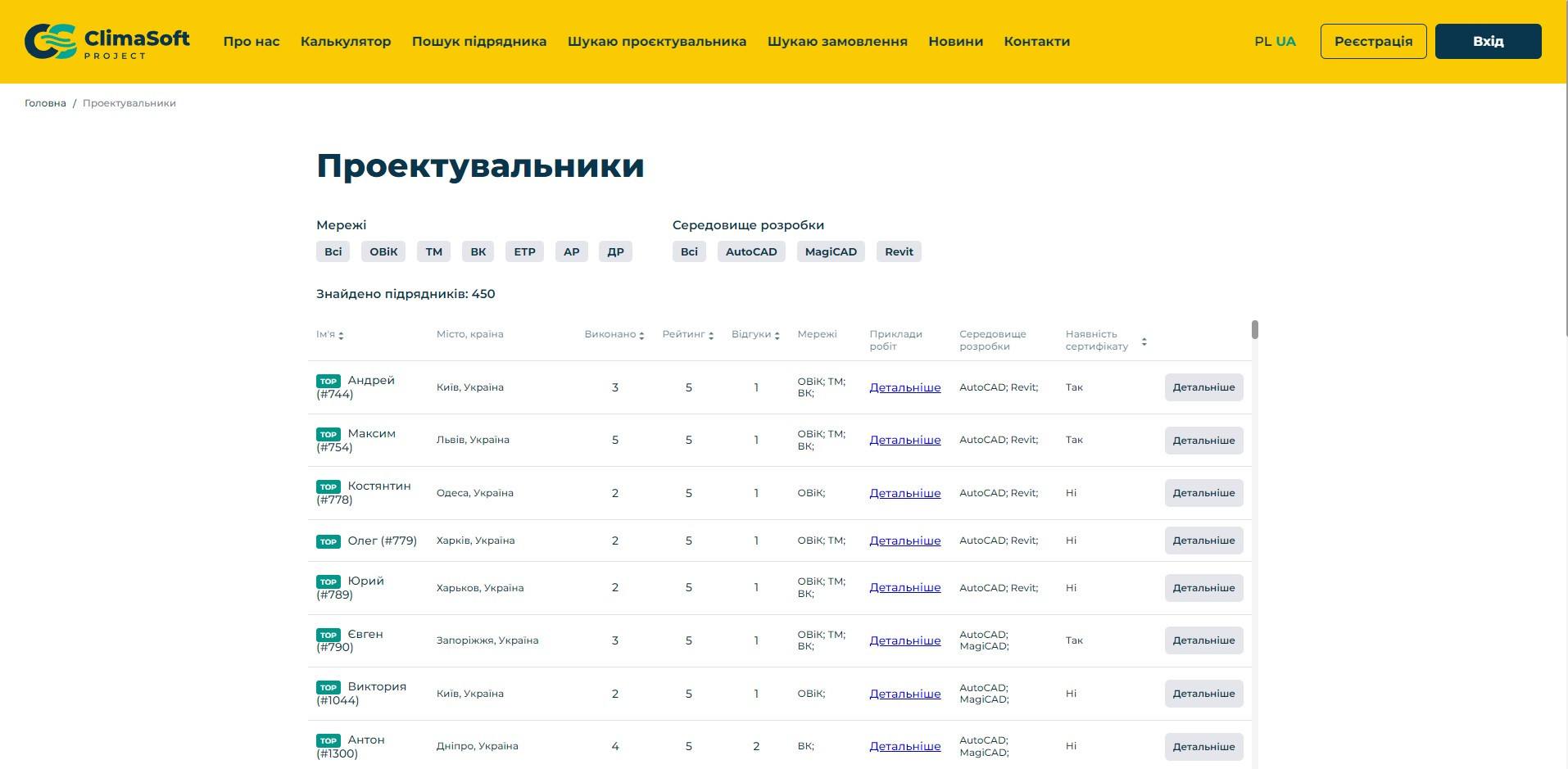
Task: Toggle the ОВіК network filter
Action: 383,251
